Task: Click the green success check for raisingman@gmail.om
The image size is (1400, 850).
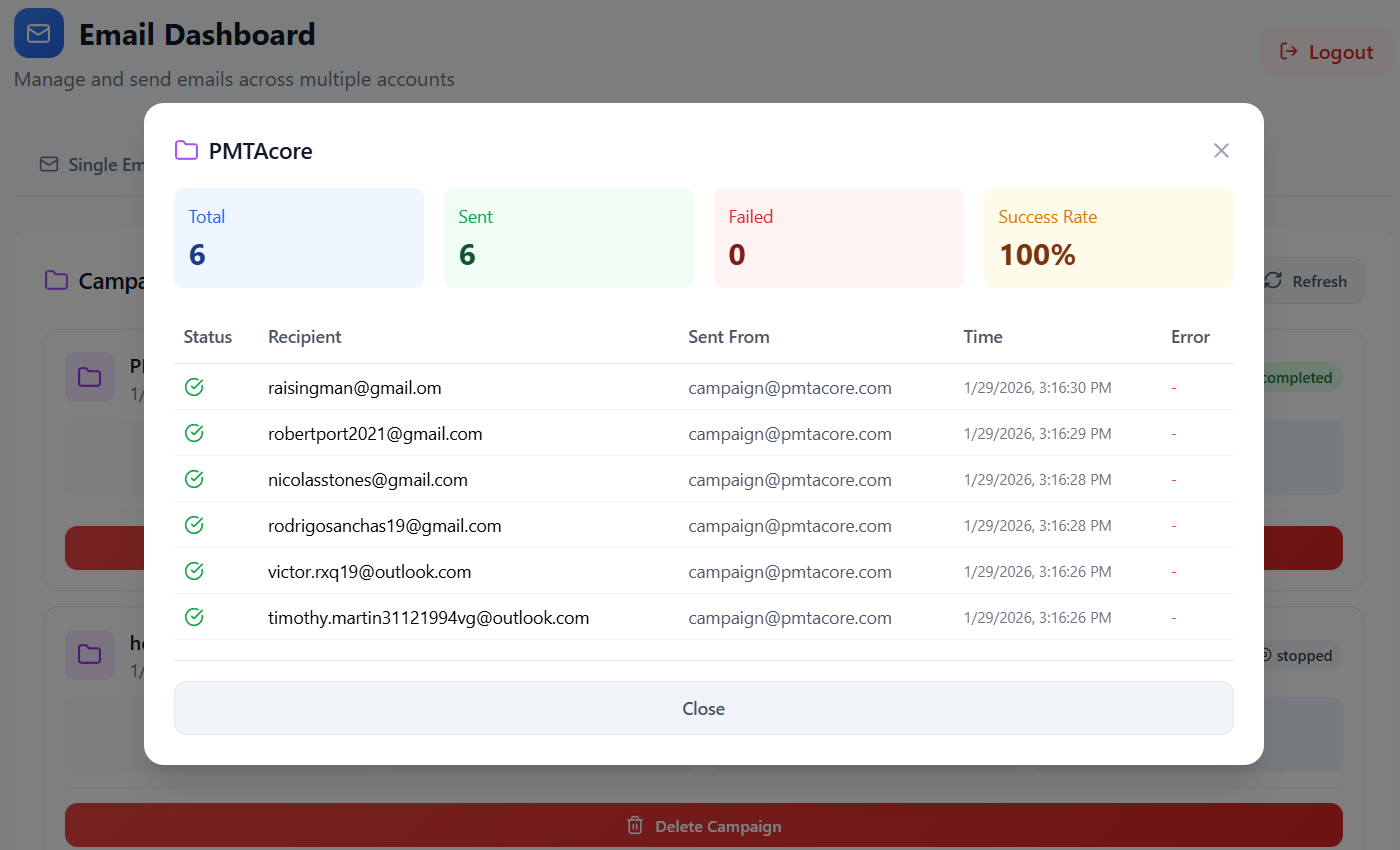Action: 194,386
